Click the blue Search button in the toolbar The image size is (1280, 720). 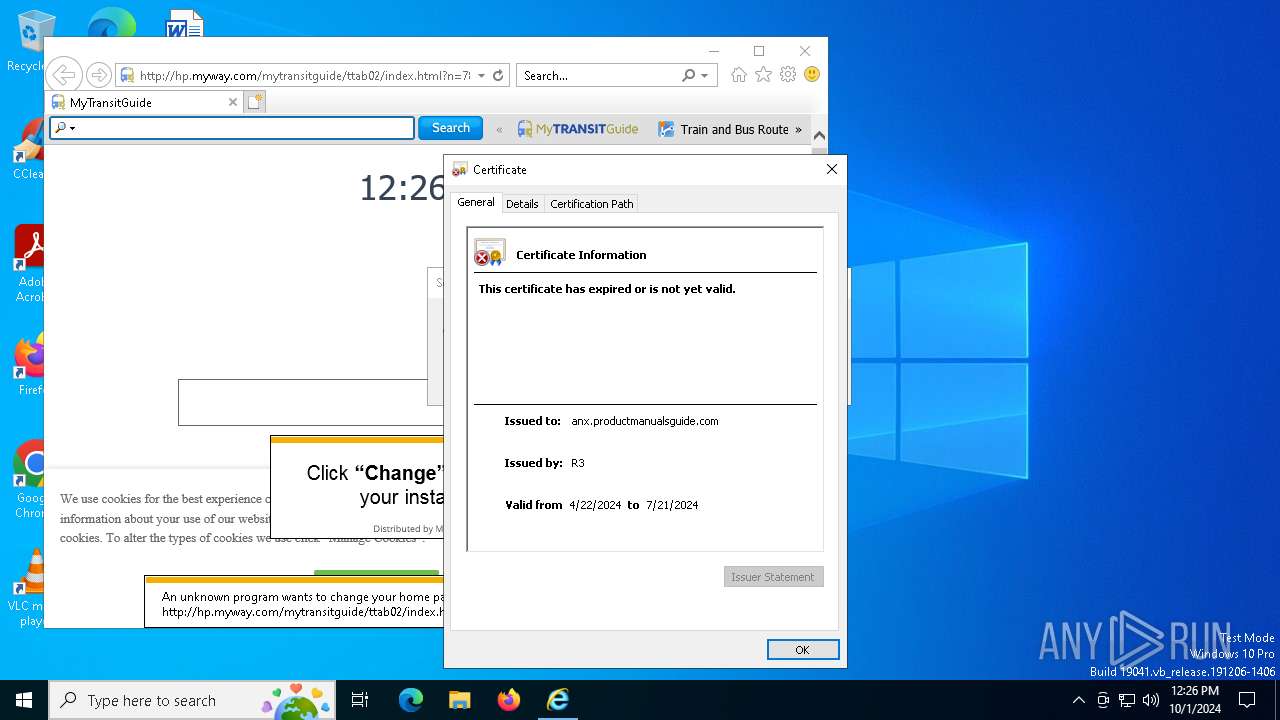451,128
